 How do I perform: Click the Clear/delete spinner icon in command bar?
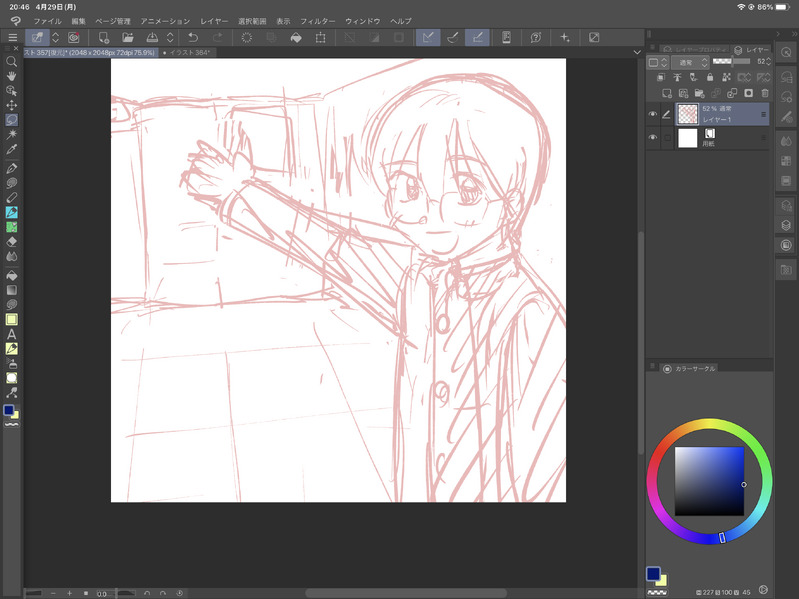(247, 38)
